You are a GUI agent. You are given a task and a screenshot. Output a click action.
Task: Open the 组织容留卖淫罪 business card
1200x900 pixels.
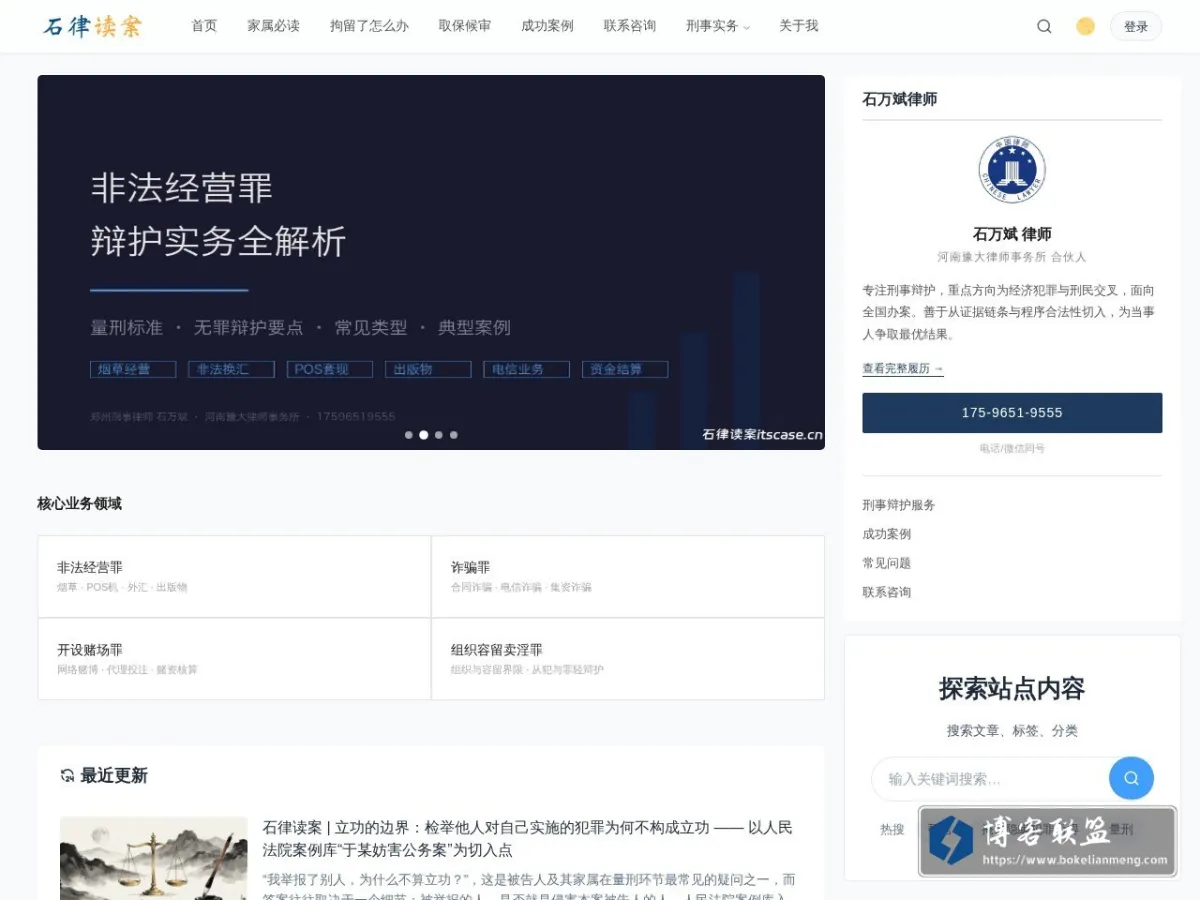(x=628, y=659)
